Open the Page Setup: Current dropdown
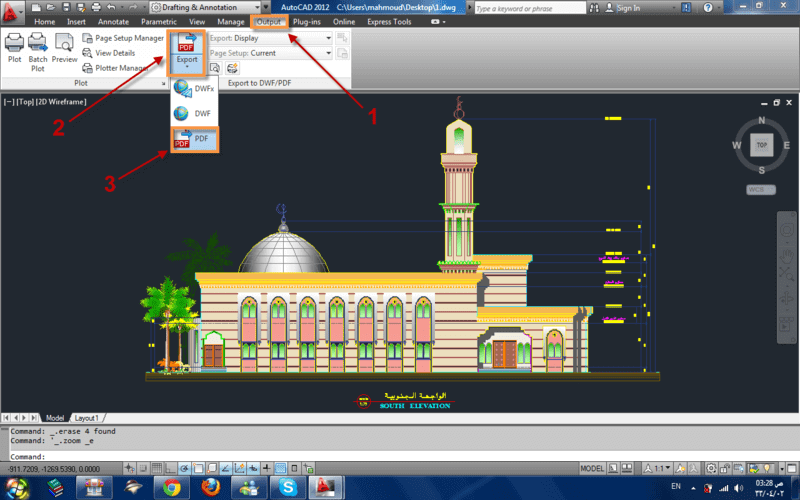 (270, 53)
